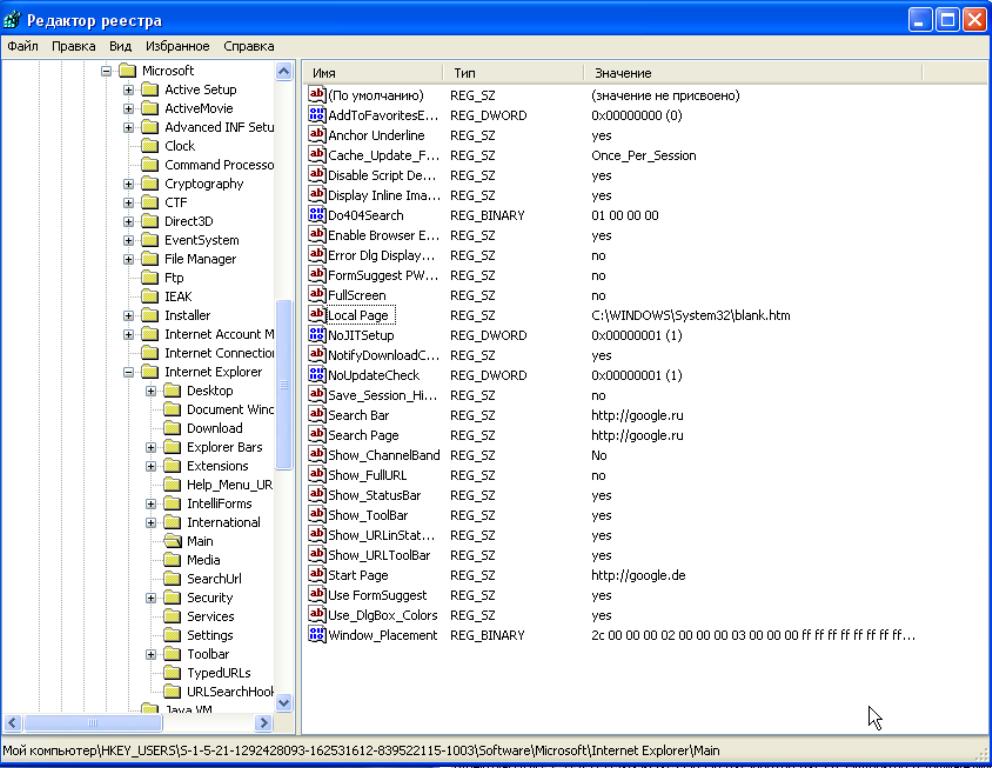Click the binary icon beside Do404Search

pos(316,214)
